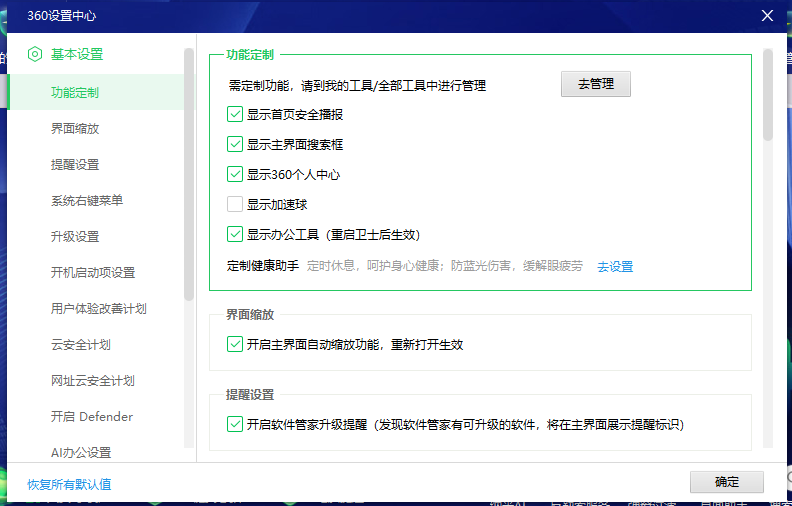
Task: Click the 360设置中心 title text
Action: click(x=62, y=16)
